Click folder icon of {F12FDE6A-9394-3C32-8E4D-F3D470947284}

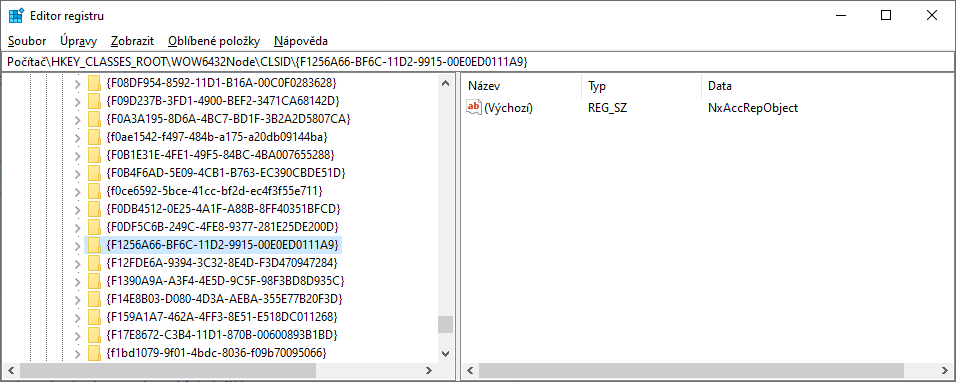click(94, 263)
